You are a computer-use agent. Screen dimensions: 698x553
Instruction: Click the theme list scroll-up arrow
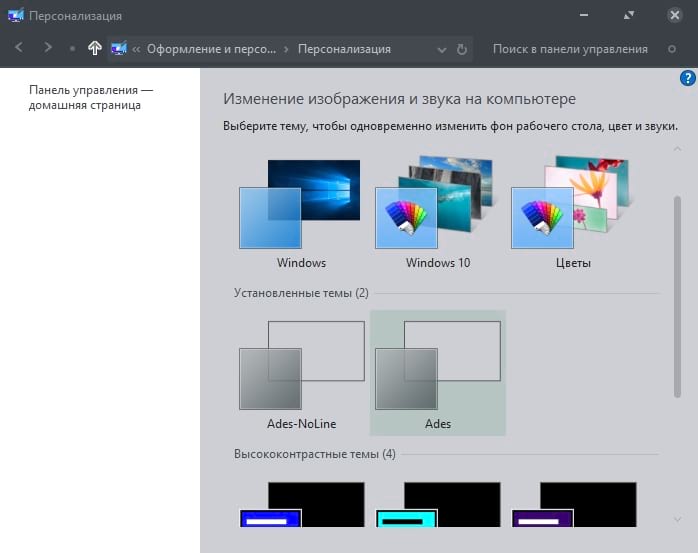pyautogui.click(x=678, y=149)
